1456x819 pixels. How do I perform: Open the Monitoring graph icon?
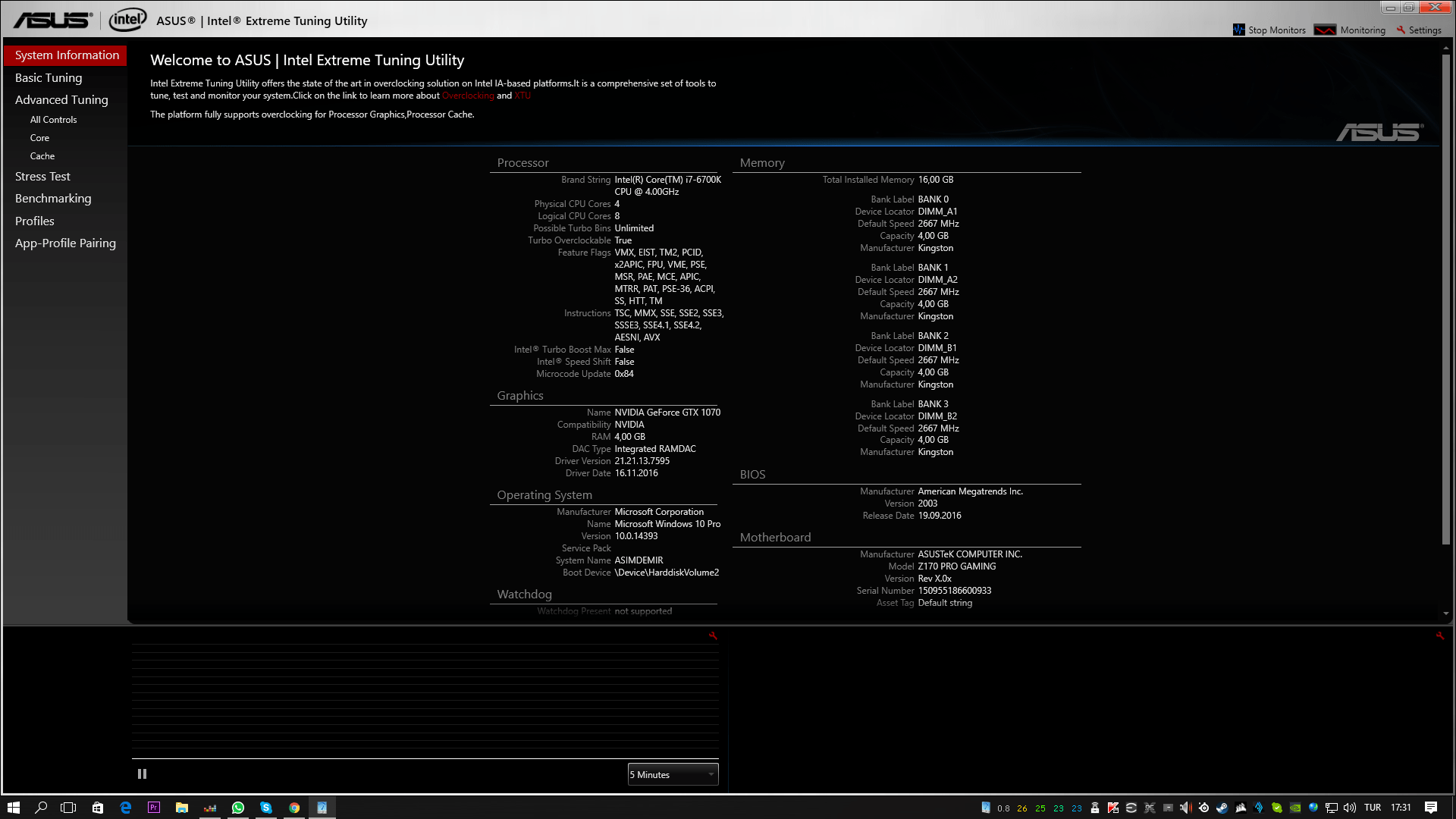(1325, 30)
